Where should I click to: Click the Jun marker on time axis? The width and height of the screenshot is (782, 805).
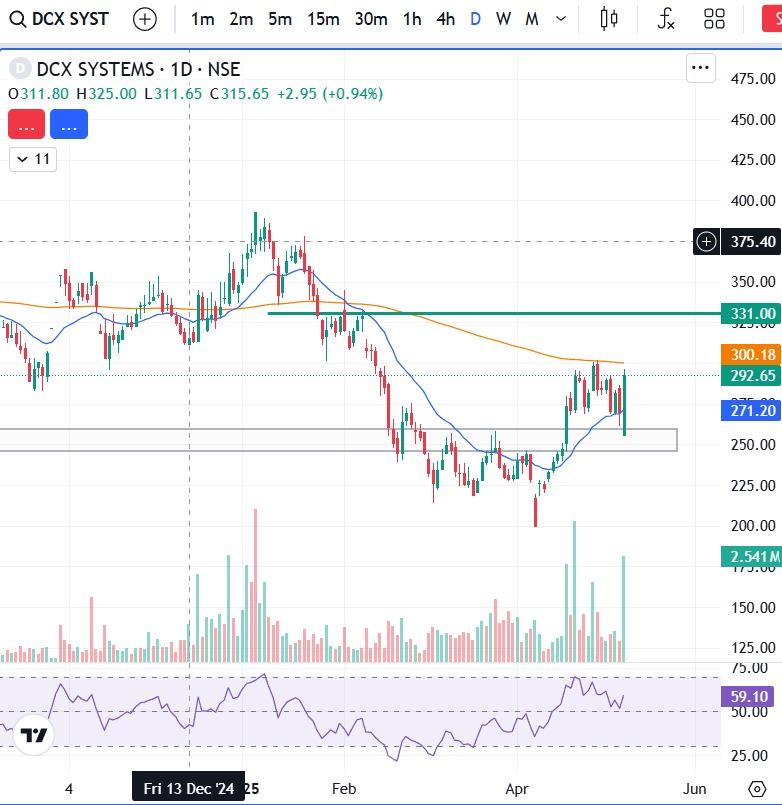pos(694,789)
